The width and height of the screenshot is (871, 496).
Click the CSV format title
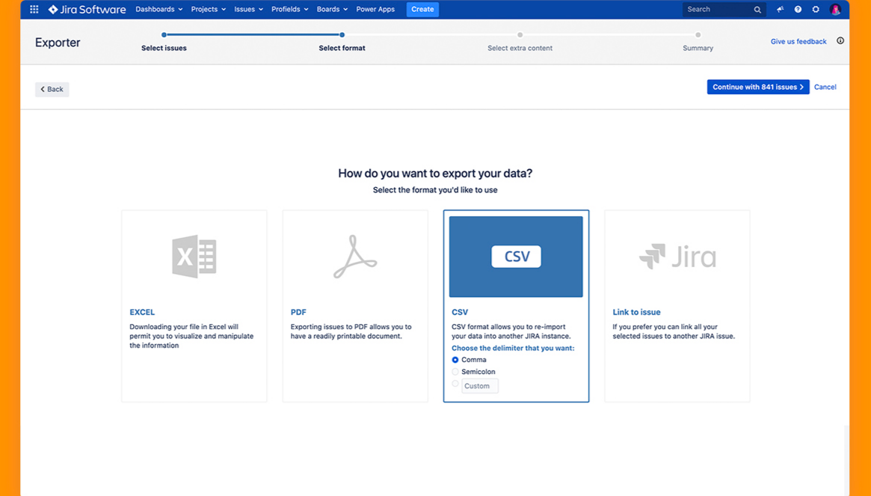pyautogui.click(x=460, y=312)
